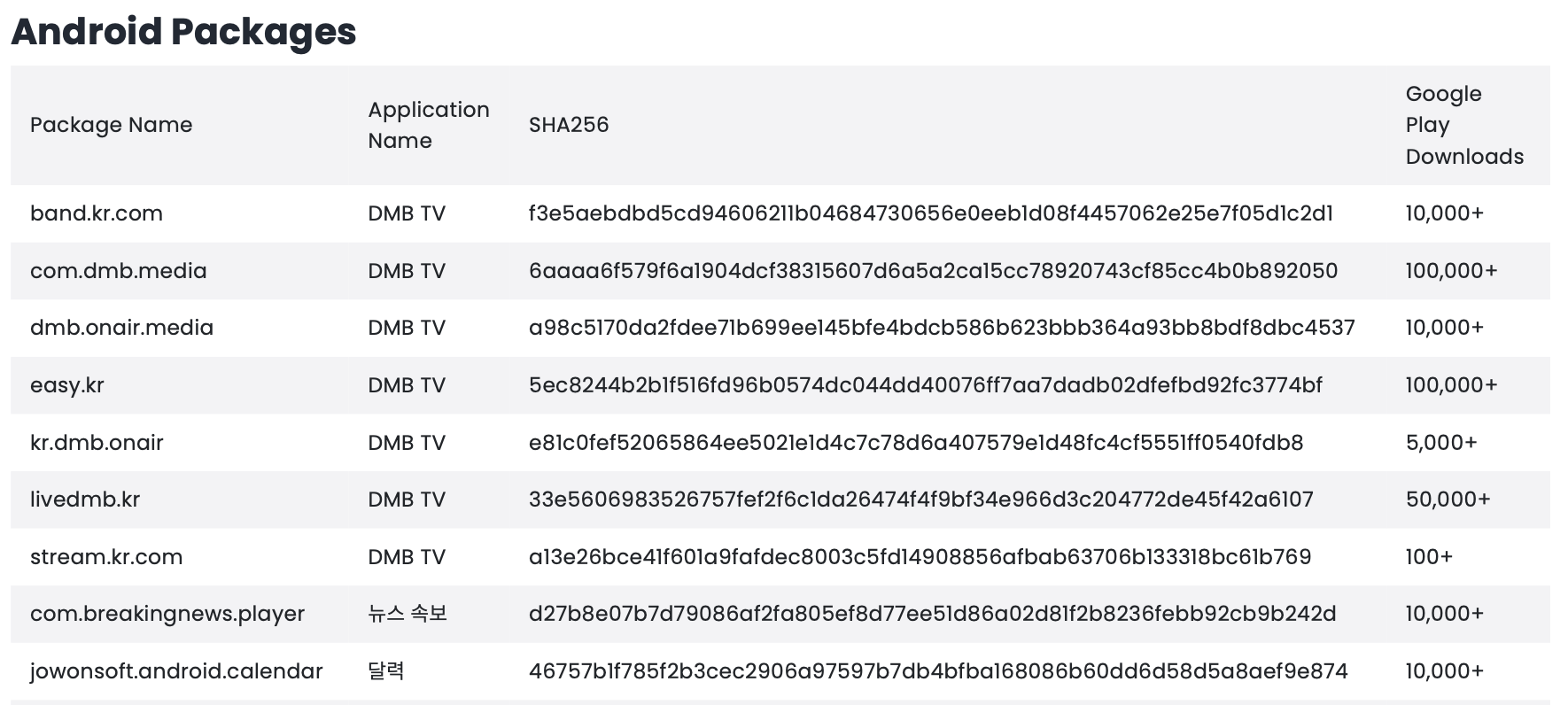Select the hash beginning with 6aaaa6f5
Screen dimensions: 1568x705
point(933,271)
